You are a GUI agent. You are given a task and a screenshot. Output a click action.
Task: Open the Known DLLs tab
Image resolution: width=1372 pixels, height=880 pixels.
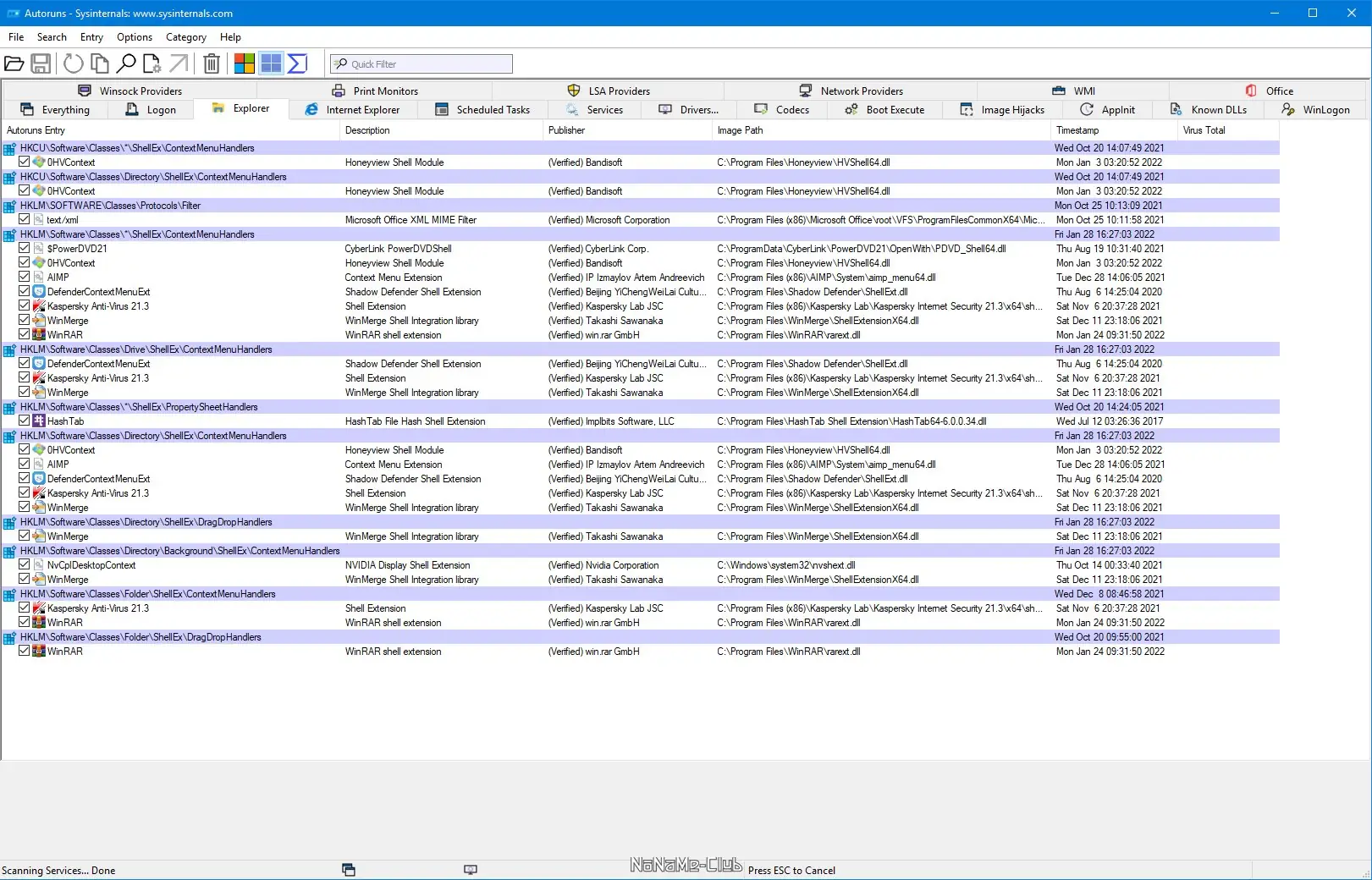coord(1209,110)
